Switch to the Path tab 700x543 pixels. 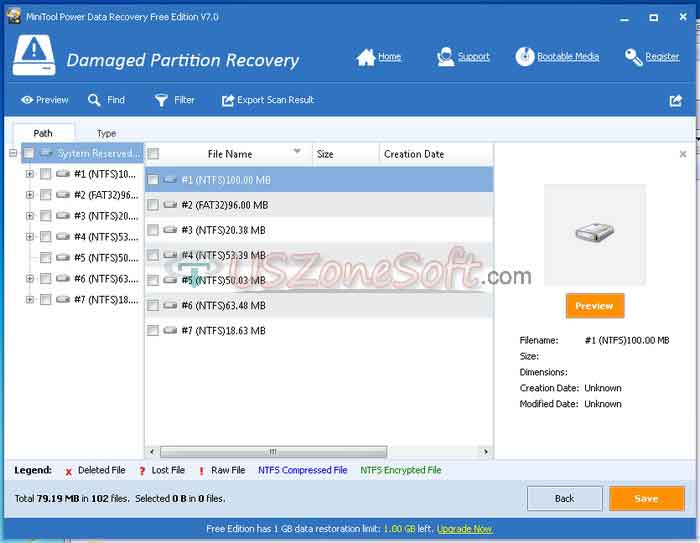(43, 133)
